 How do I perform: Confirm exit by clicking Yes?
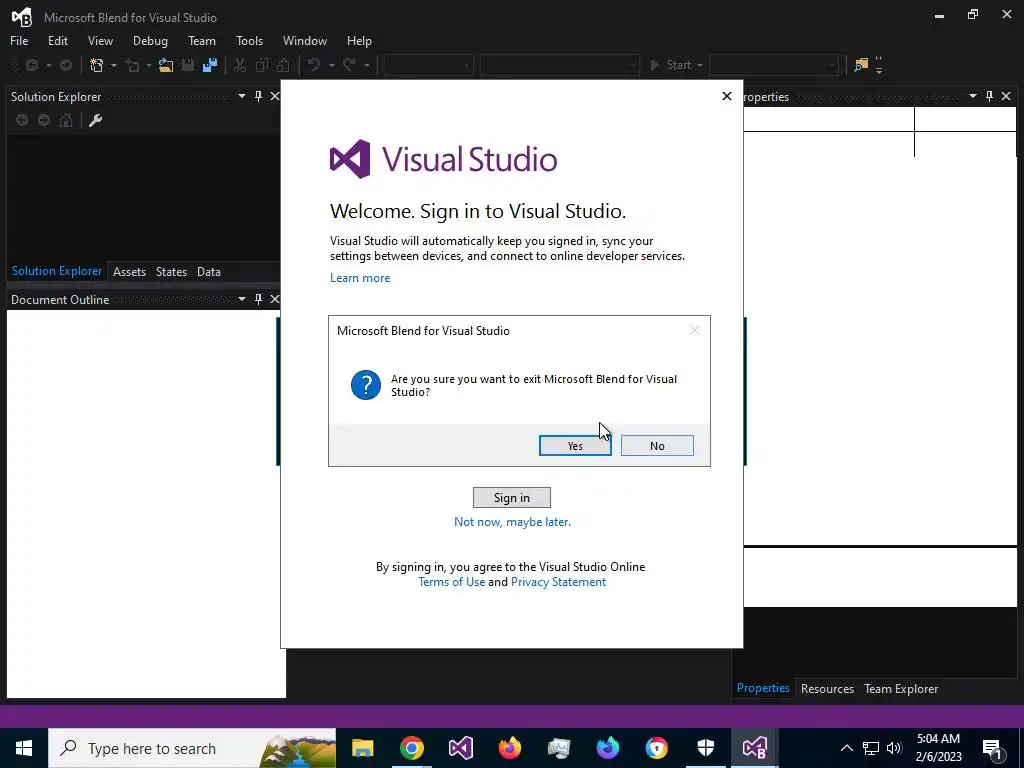pos(575,445)
